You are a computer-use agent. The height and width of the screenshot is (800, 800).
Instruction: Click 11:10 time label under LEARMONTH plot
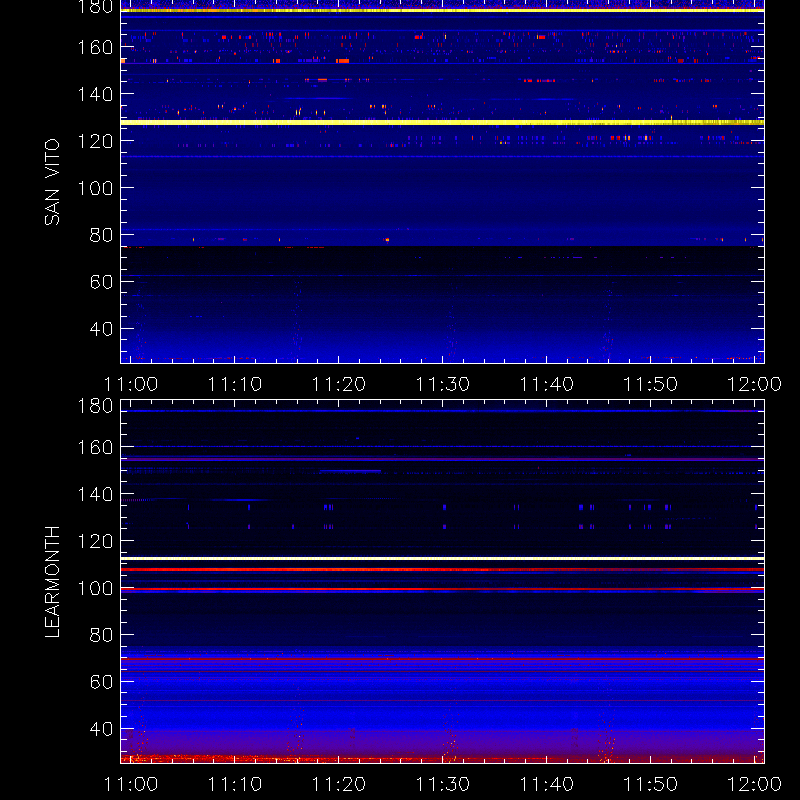(235, 784)
